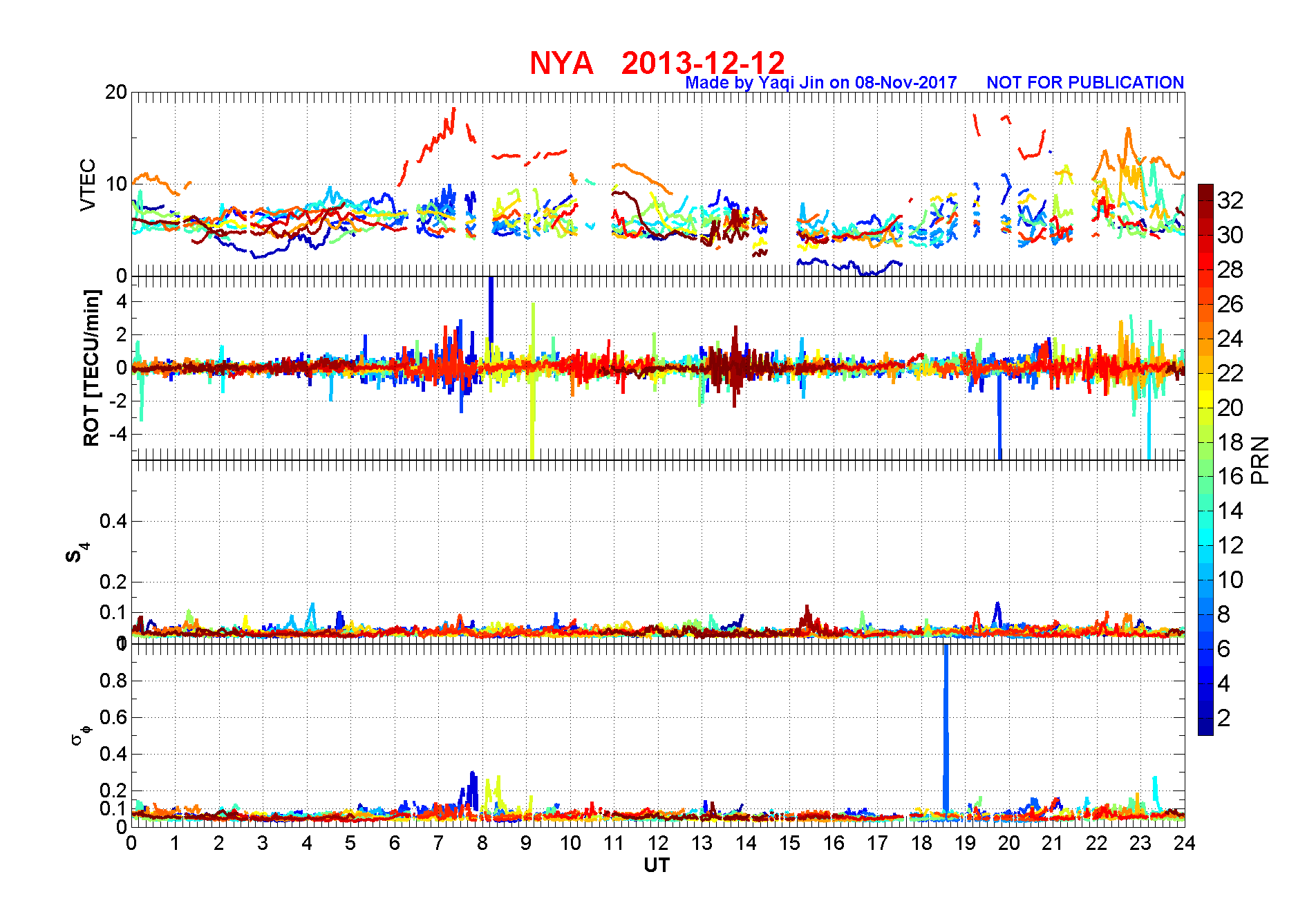The image size is (1316, 919).
Task: Click colorbar tick label 8
Action: [x=1223, y=614]
